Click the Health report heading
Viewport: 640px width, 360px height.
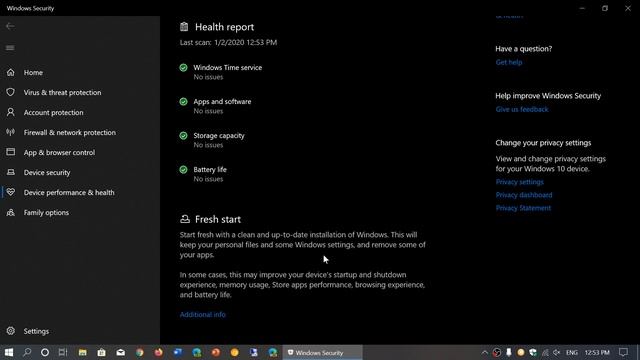tap(224, 27)
